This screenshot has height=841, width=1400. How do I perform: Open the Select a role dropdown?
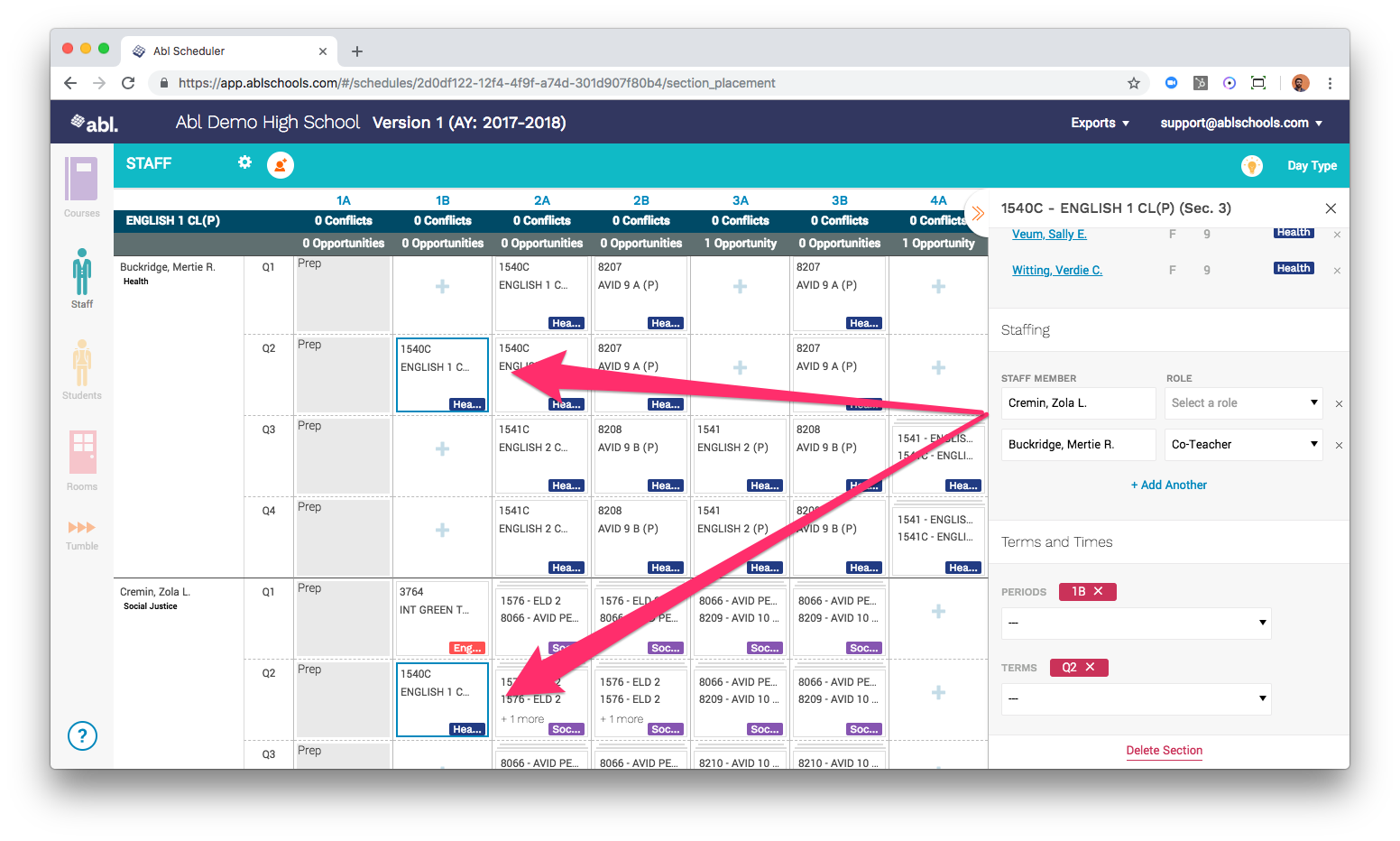1243,403
